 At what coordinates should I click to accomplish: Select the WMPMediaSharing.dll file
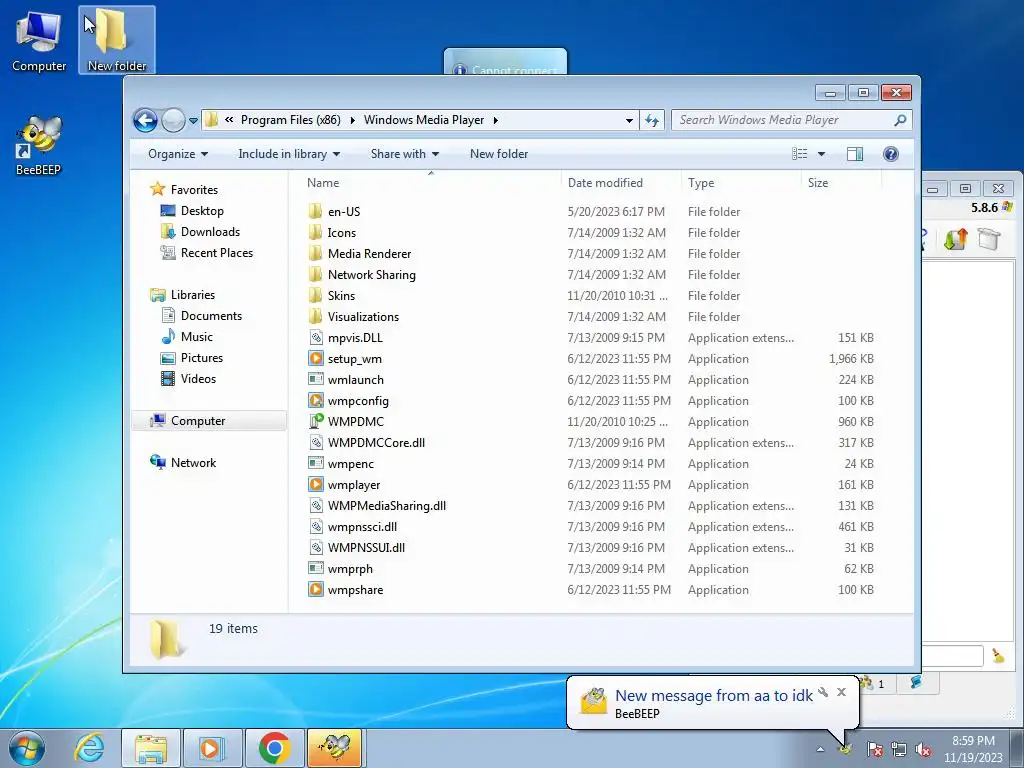point(387,506)
